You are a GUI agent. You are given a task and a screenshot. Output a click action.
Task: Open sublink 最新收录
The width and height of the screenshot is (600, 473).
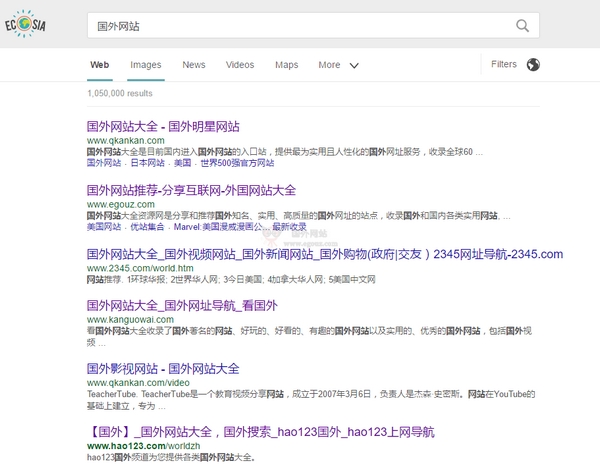click(289, 227)
